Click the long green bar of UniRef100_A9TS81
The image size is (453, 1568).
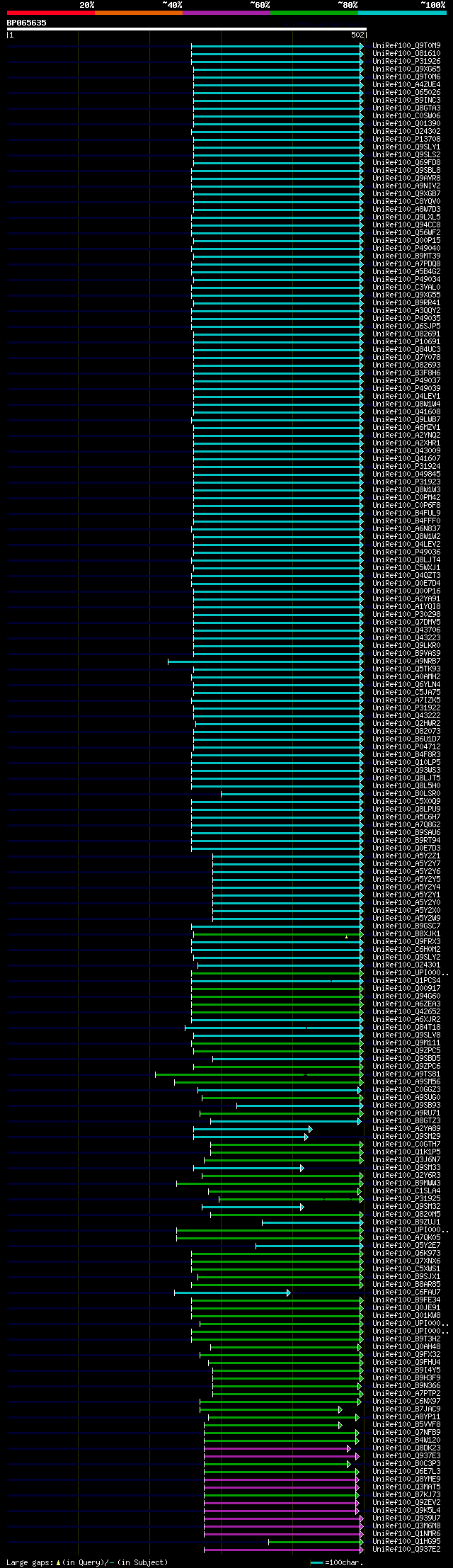click(259, 1074)
